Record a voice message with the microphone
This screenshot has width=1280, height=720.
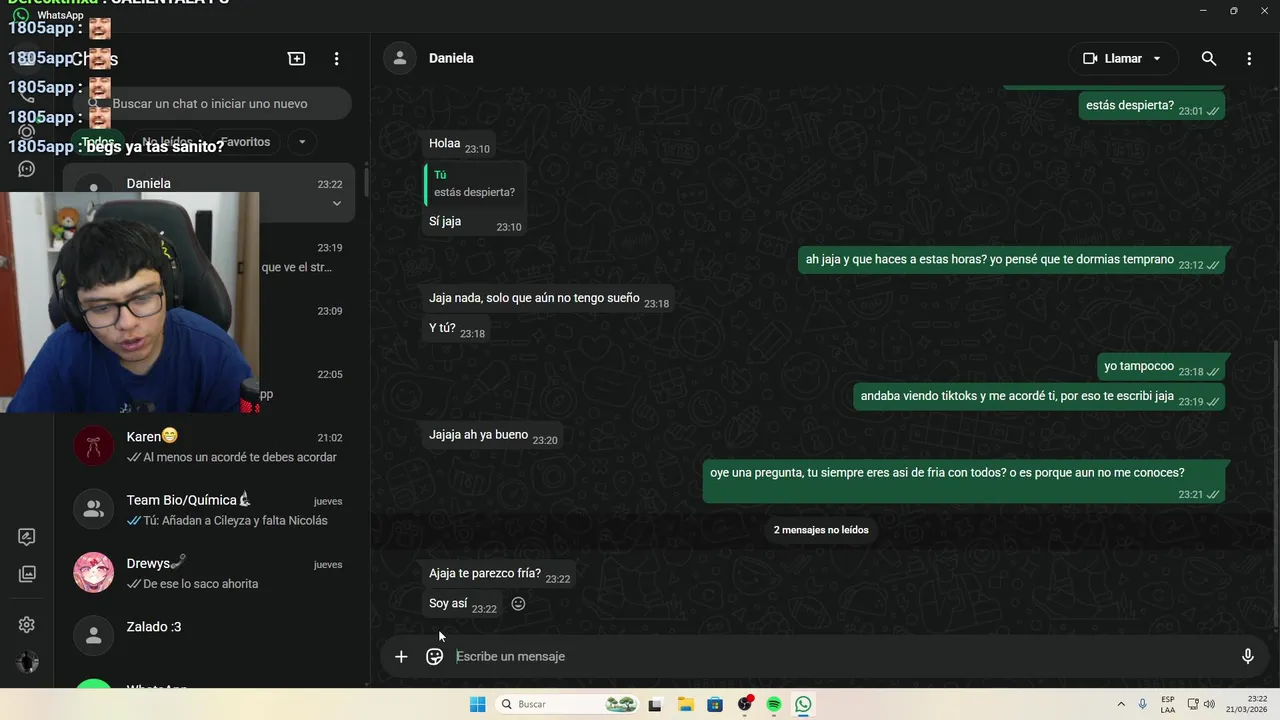tap(1247, 657)
